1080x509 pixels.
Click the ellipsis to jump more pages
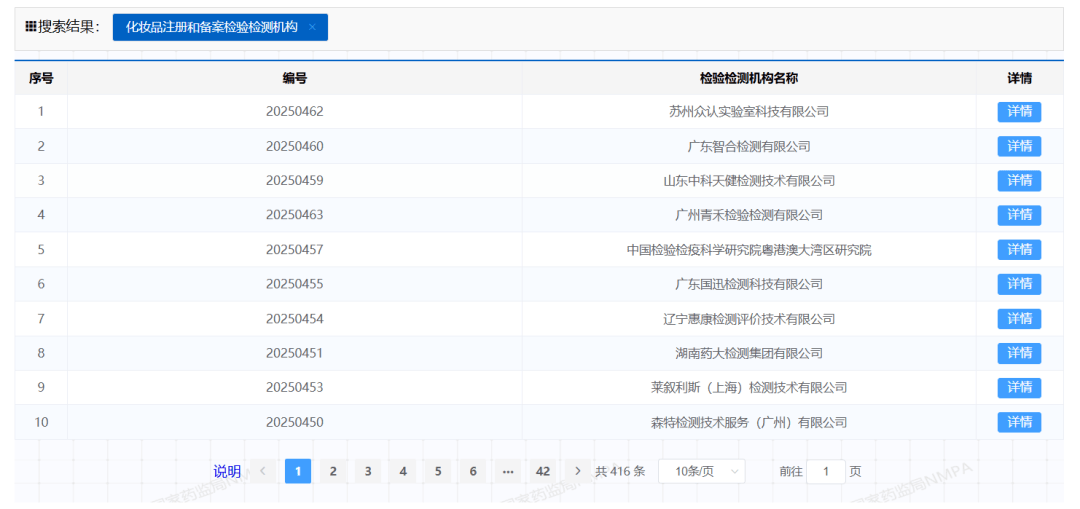[508, 471]
